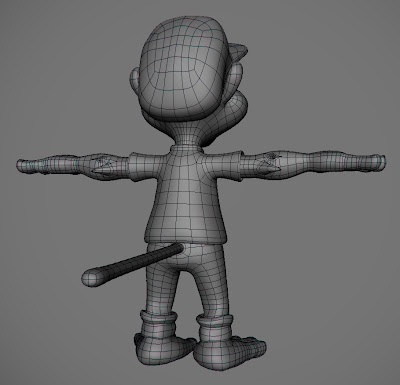
Task: Click the rounded tip of the tail
Action: tap(93, 277)
